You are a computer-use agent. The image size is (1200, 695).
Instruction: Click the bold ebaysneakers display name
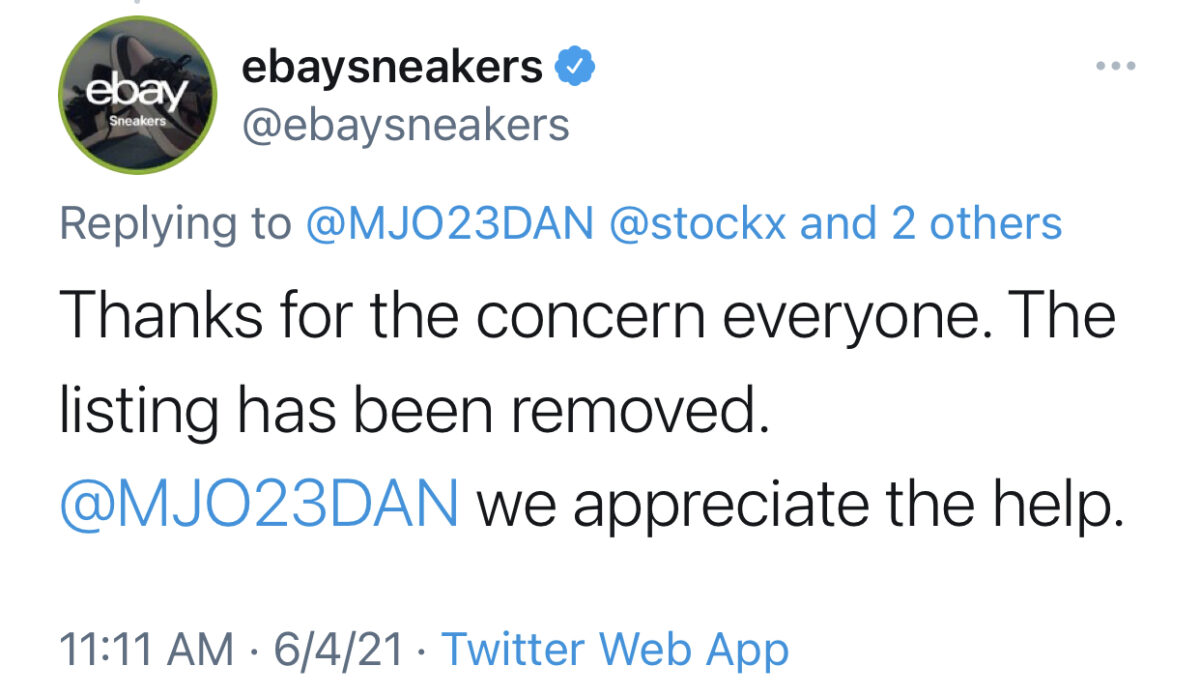tap(392, 67)
